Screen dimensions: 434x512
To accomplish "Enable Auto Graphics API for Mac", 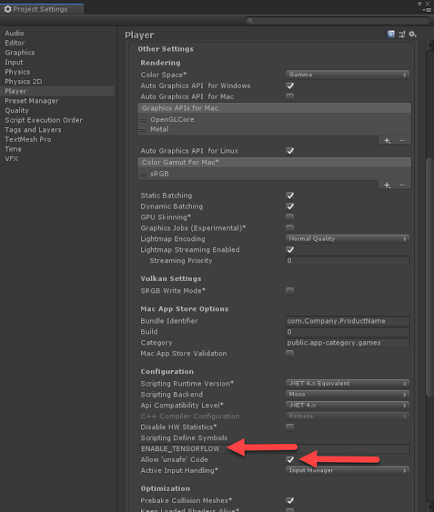I will tap(290, 96).
